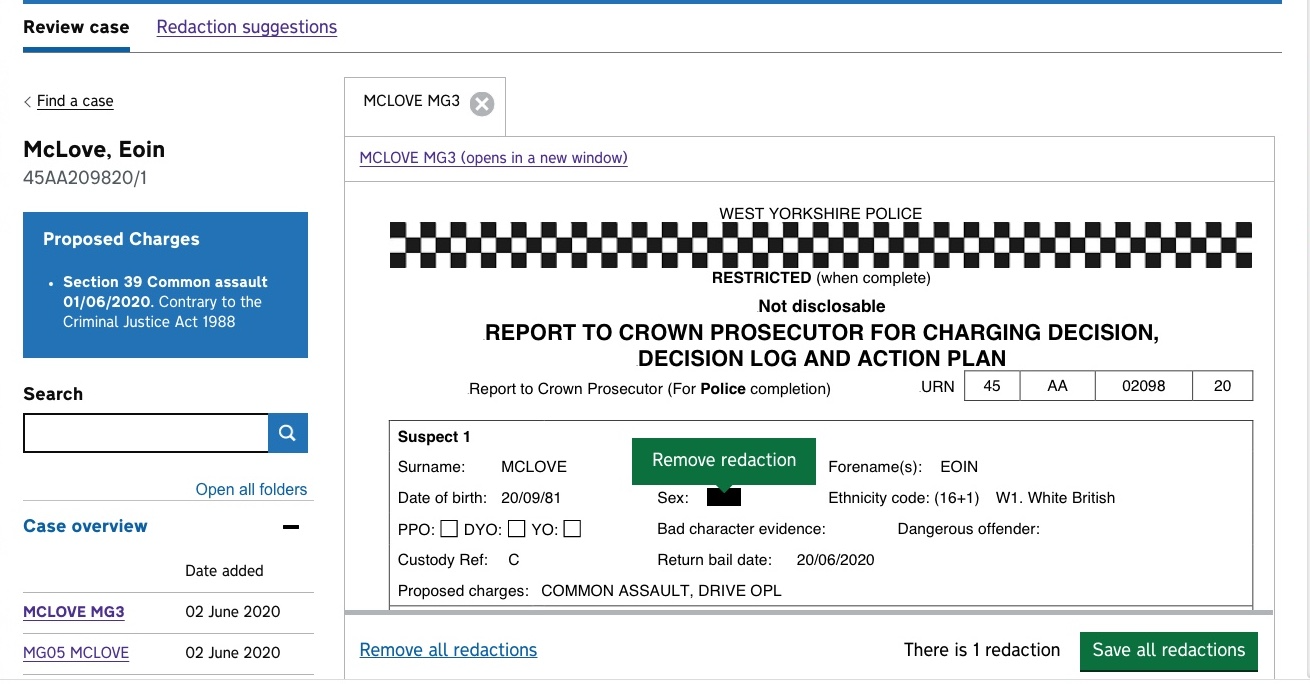Open the MG05 MCLOVE document
1310x684 pixels.
[76, 653]
